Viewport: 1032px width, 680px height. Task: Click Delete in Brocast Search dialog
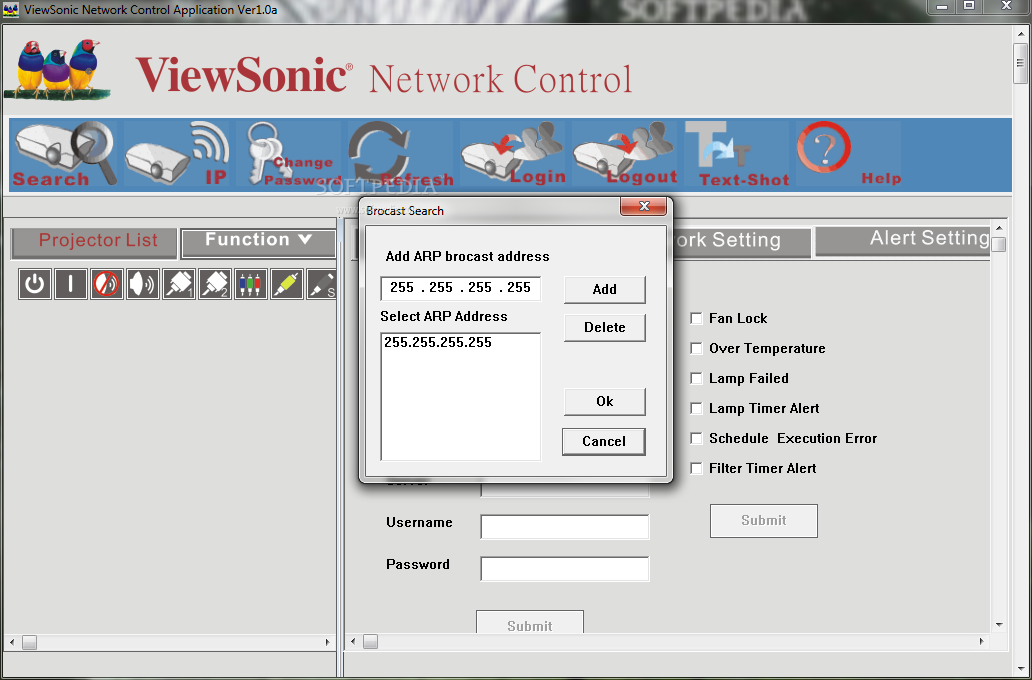(604, 328)
